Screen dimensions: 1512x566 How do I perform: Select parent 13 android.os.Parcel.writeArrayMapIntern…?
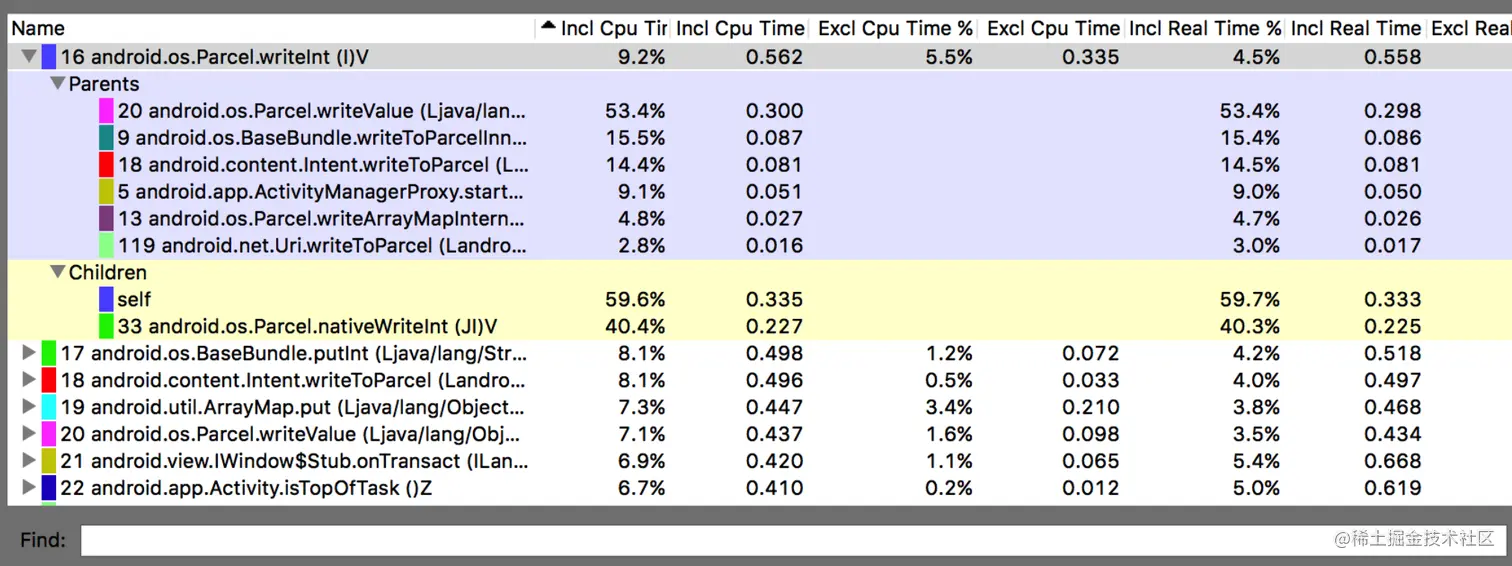[322, 219]
